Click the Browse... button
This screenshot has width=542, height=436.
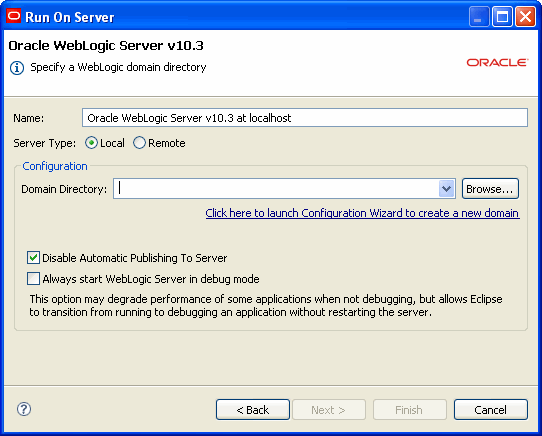tap(490, 189)
